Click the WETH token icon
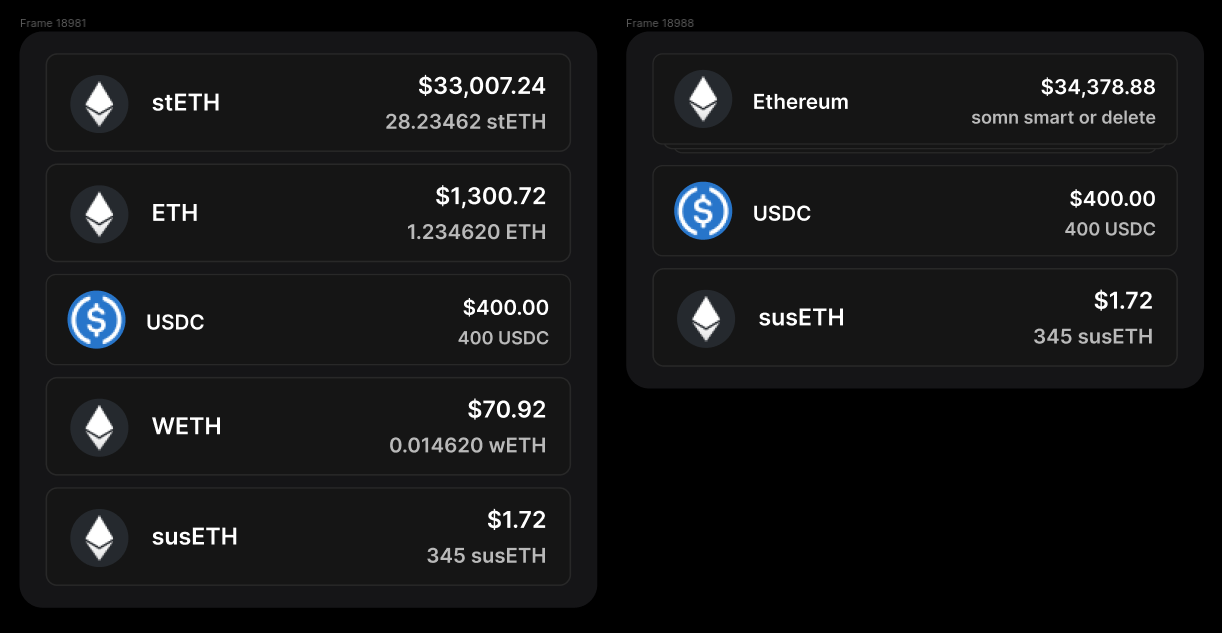Screen dimensions: 1222x633 pyautogui.click(x=99, y=427)
